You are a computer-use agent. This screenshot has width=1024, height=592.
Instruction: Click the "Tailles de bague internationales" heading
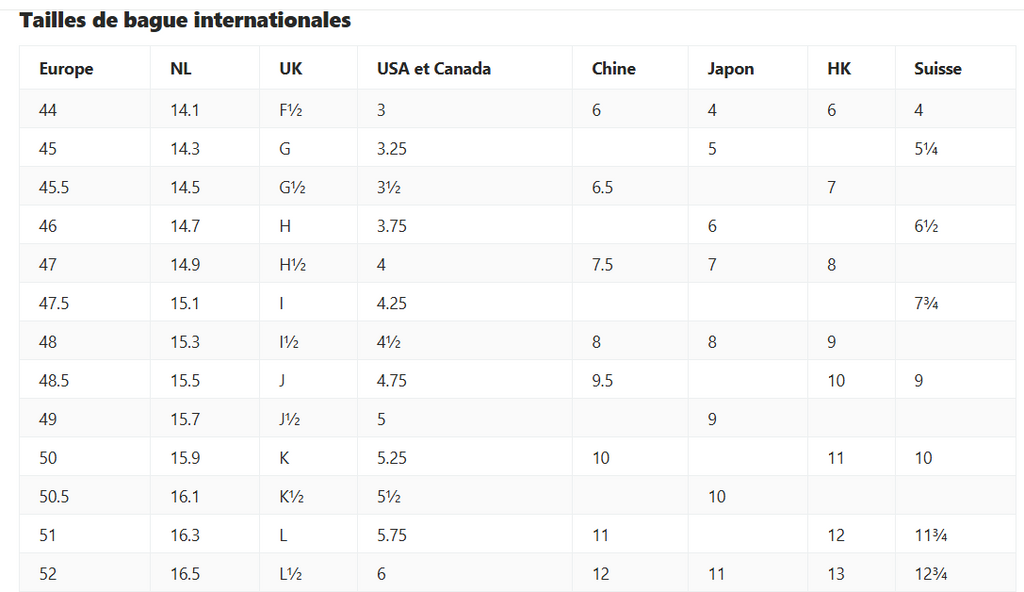click(185, 20)
